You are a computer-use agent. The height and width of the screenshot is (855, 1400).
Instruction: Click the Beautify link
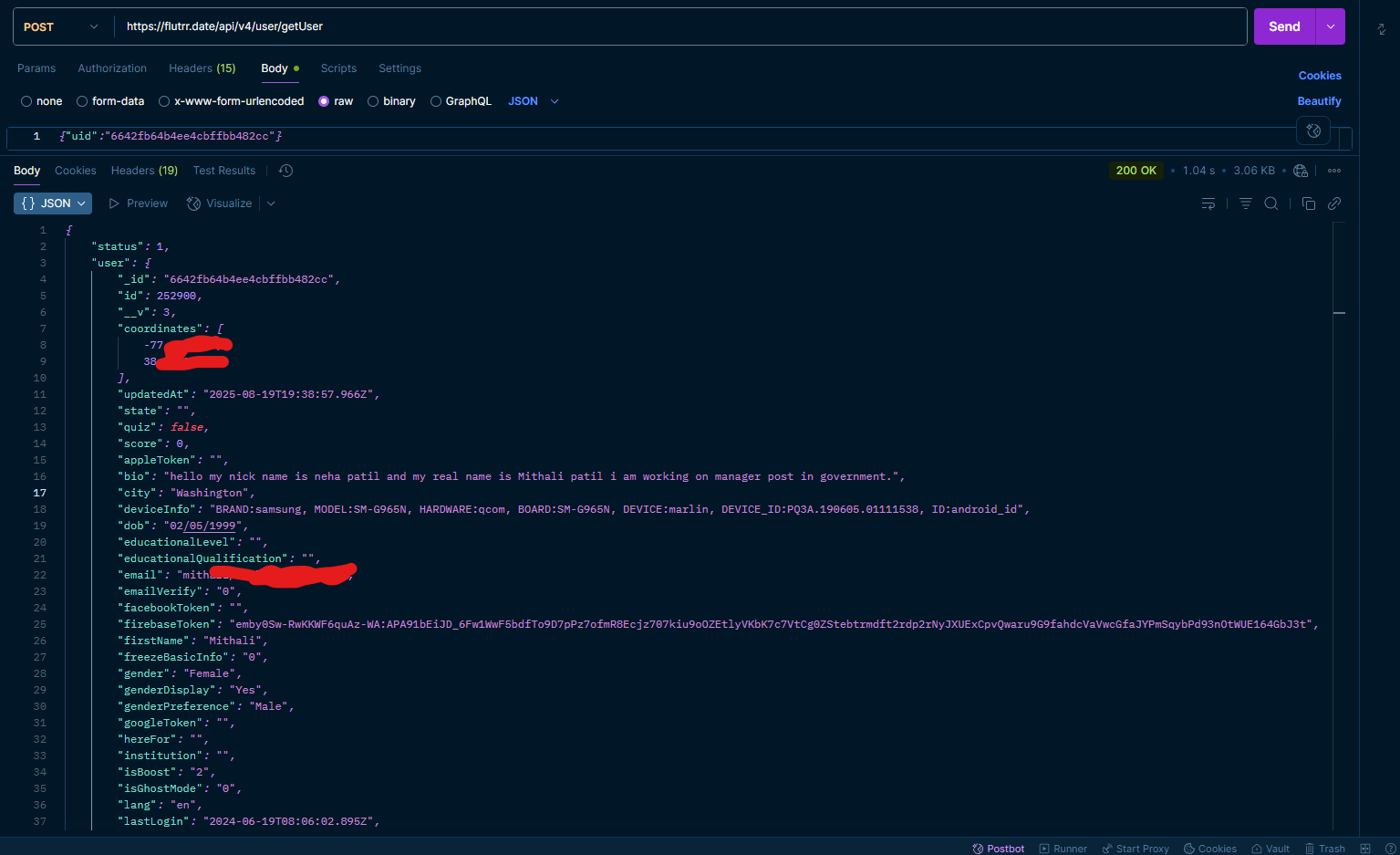click(x=1319, y=101)
